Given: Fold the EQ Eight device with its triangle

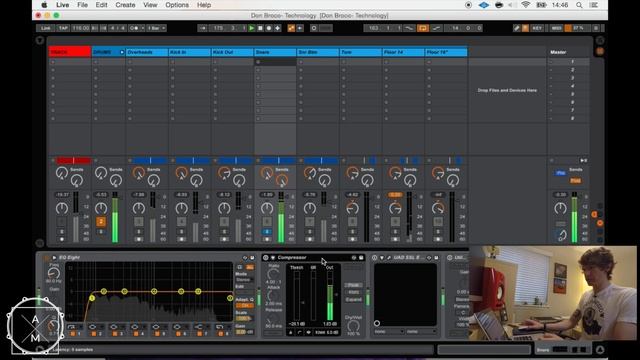Looking at the screenshot, I should pos(54,258).
